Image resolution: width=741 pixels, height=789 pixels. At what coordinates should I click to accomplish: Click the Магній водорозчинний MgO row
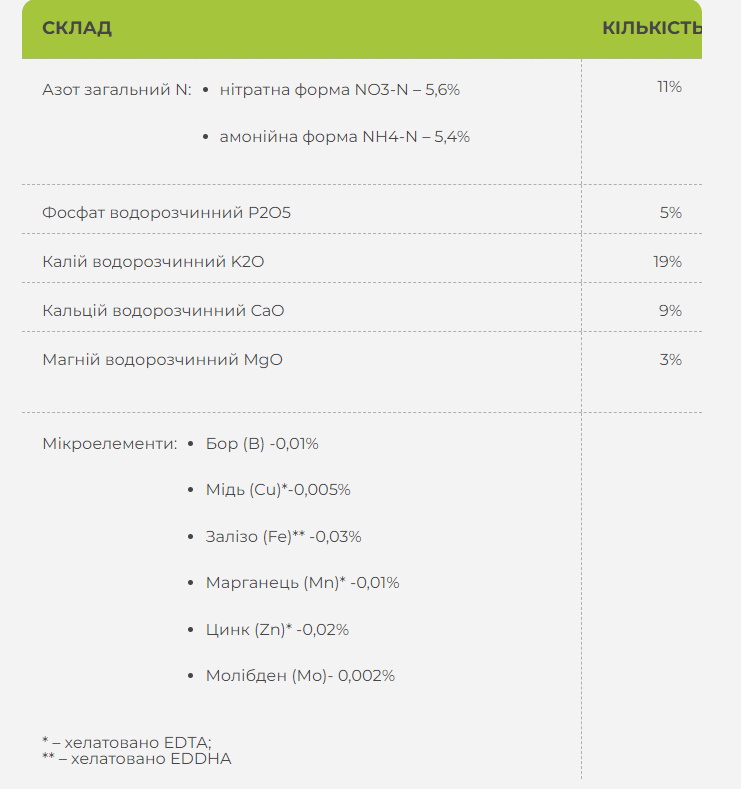(162, 359)
